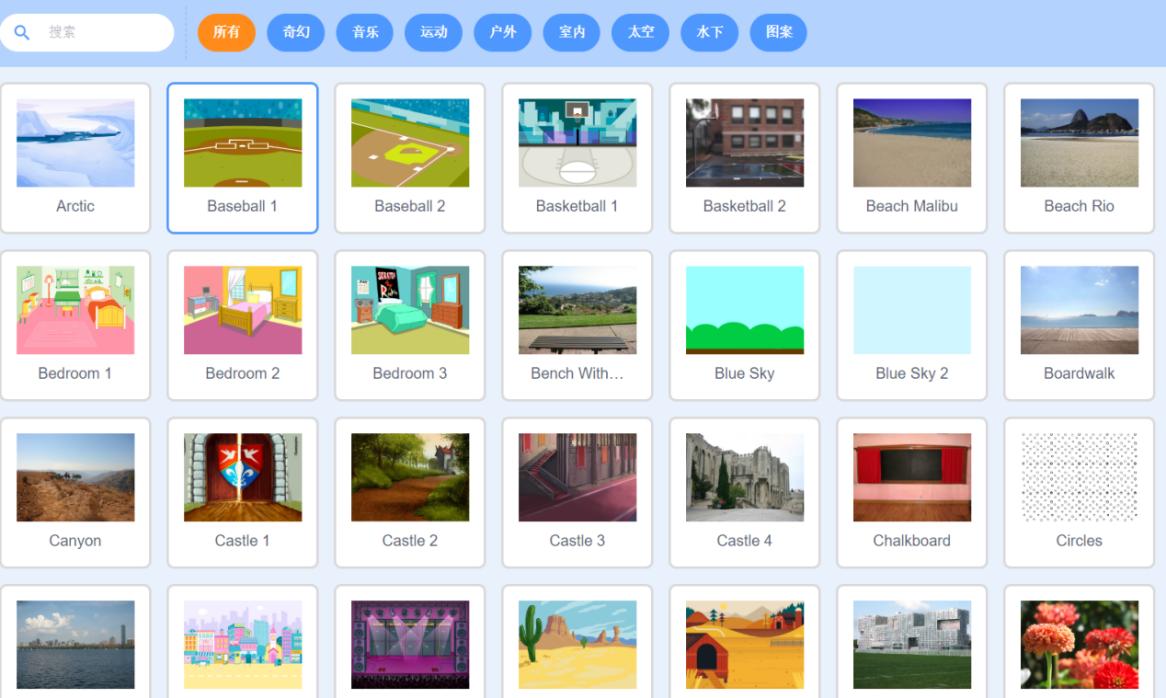The width and height of the screenshot is (1166, 698).
Task: Open the Canyon backdrop
Action: (75, 492)
